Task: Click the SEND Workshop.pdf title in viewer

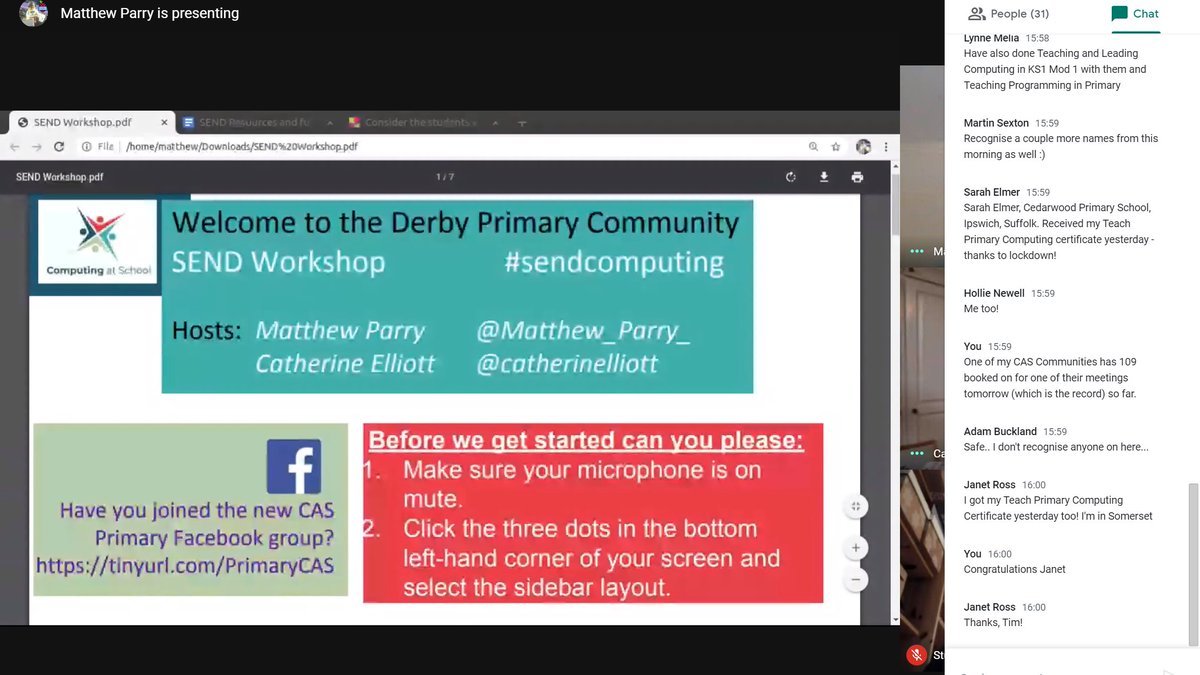Action: tap(59, 177)
